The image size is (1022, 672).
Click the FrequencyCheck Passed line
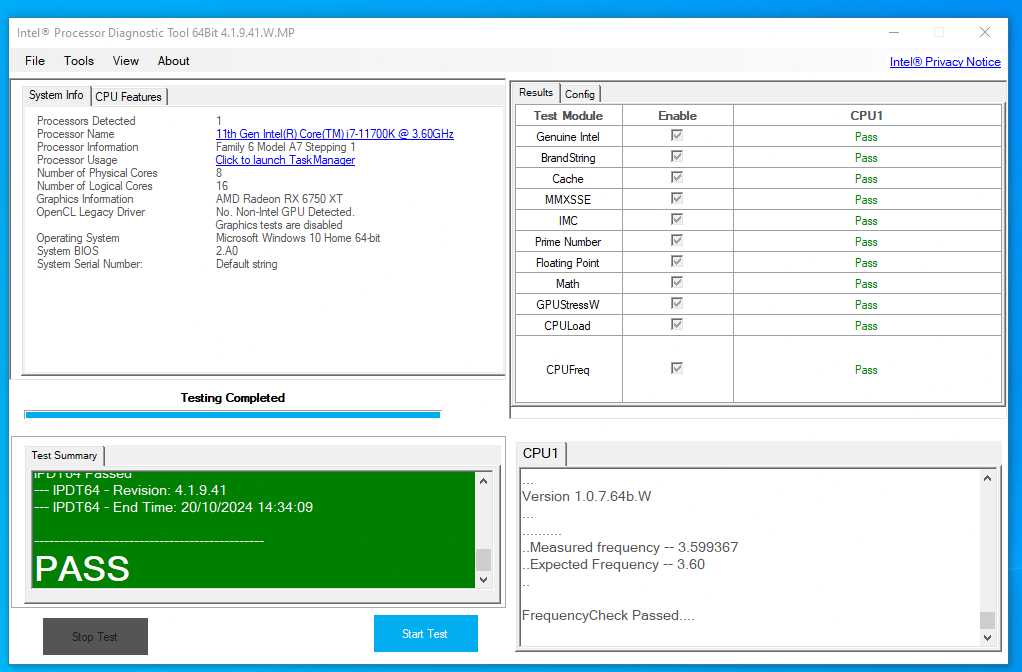(608, 615)
